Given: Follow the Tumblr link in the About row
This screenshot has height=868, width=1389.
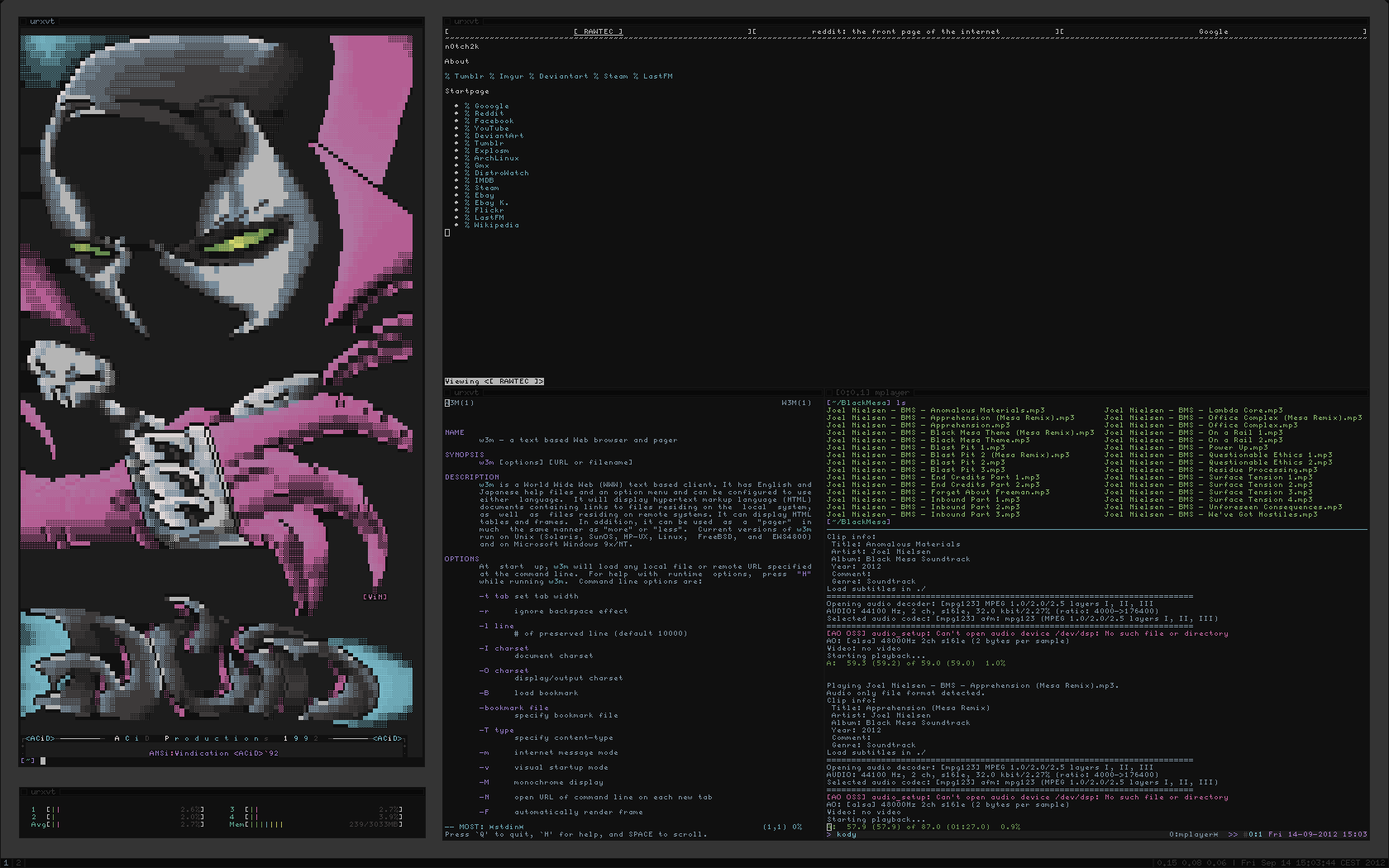Looking at the screenshot, I should coord(469,76).
